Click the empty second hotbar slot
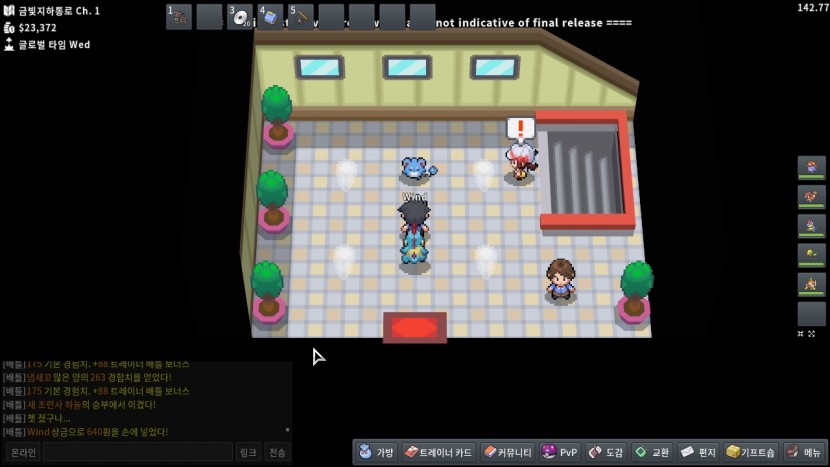This screenshot has height=467, width=830. point(209,17)
